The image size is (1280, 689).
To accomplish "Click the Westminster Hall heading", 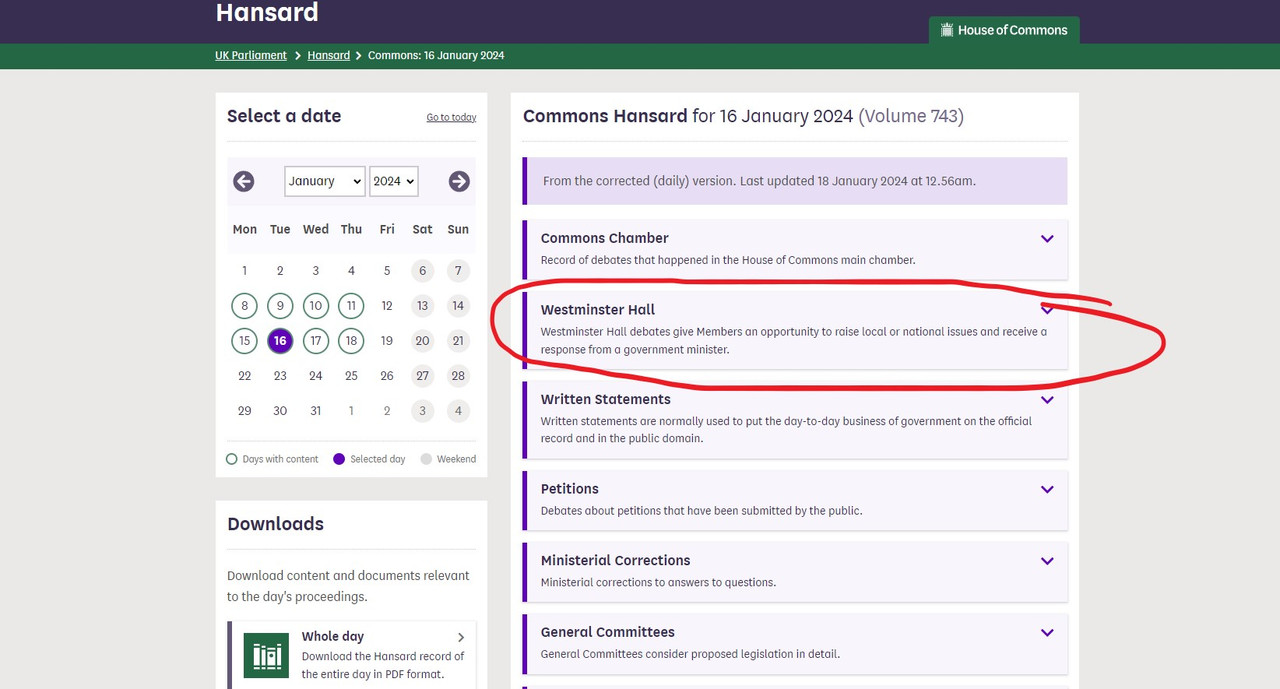I will click(598, 310).
